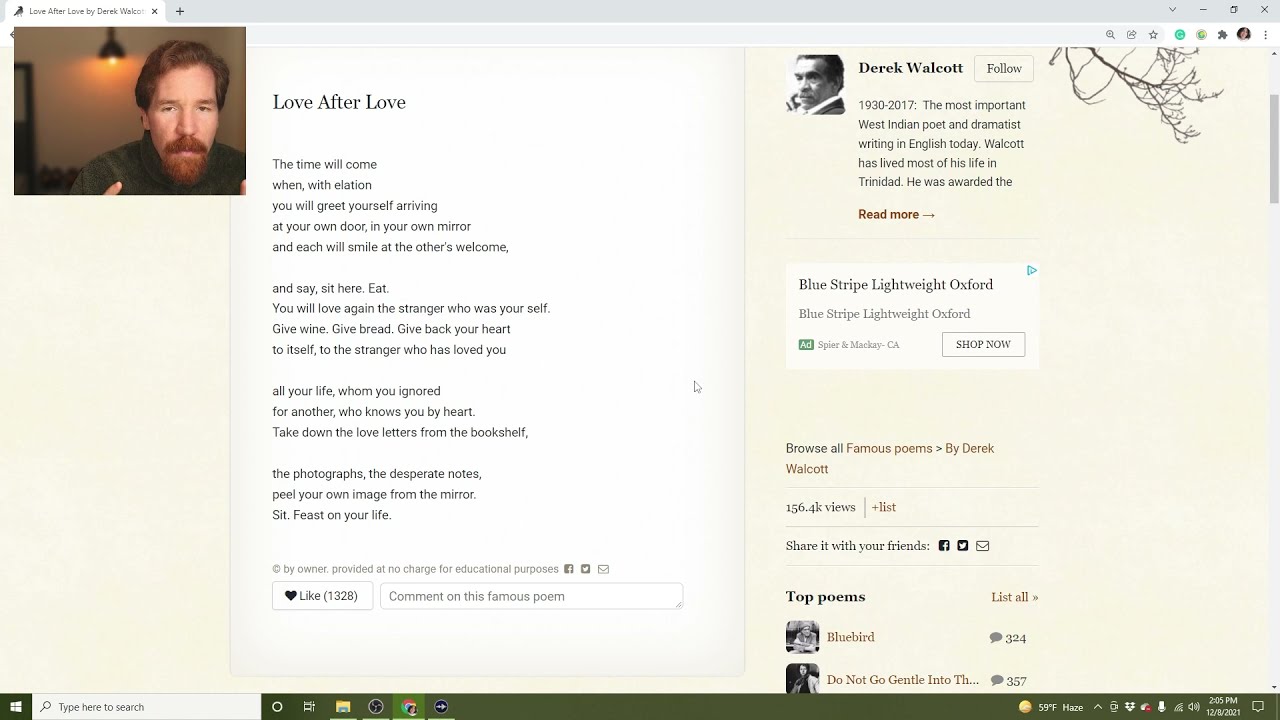
Task: Like the poem with the heart button
Action: tap(322, 596)
